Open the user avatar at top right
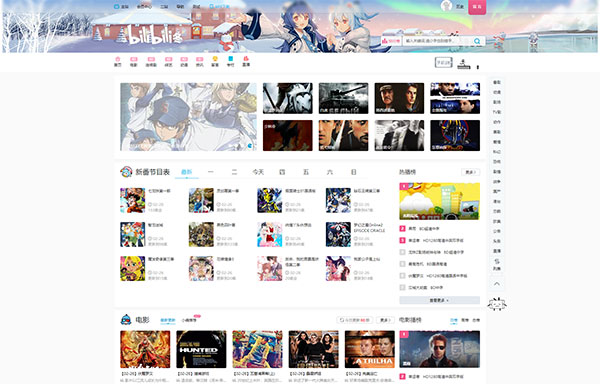This screenshot has width=600, height=384. pos(446,6)
